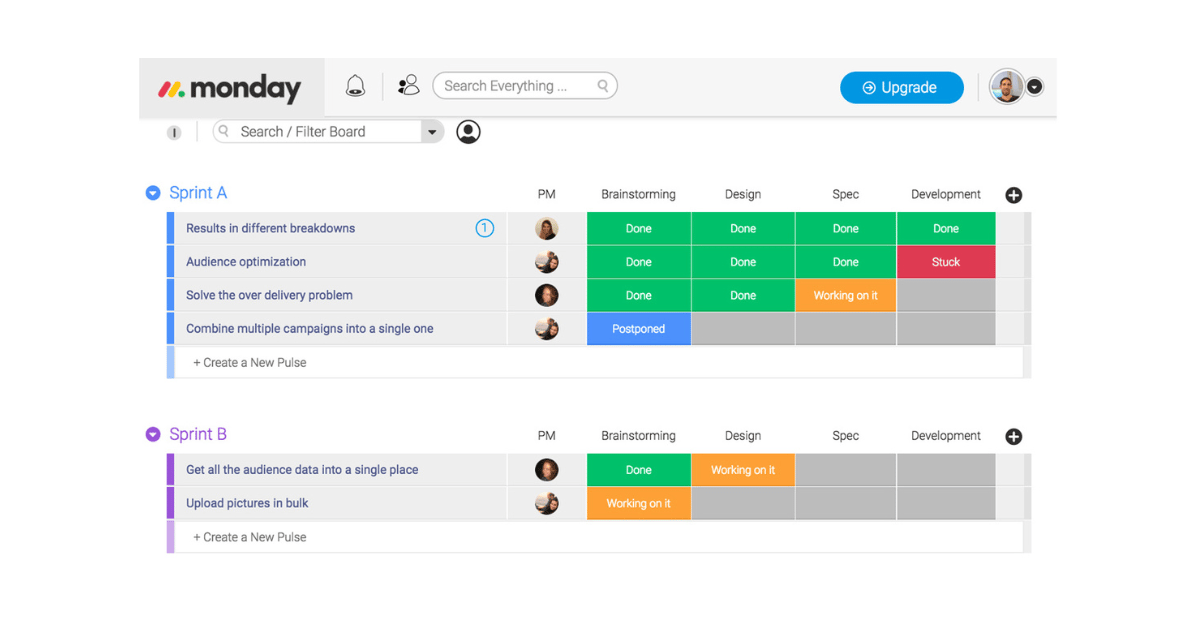The height and width of the screenshot is (627, 1200).
Task: Change Brainstorming Done status for Results breakdowns
Action: 638,228
